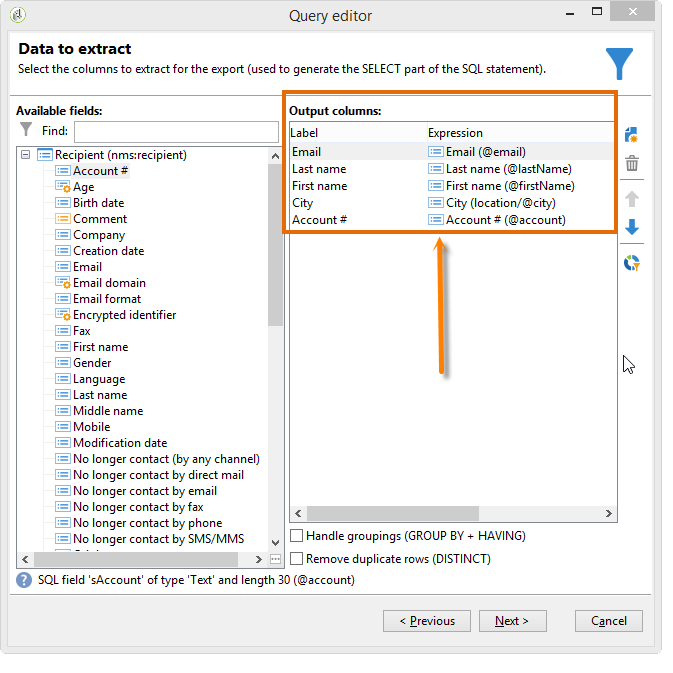This screenshot has height=673, width=673.
Task: Enable Remove duplicate rows checkbox
Action: coord(296,558)
